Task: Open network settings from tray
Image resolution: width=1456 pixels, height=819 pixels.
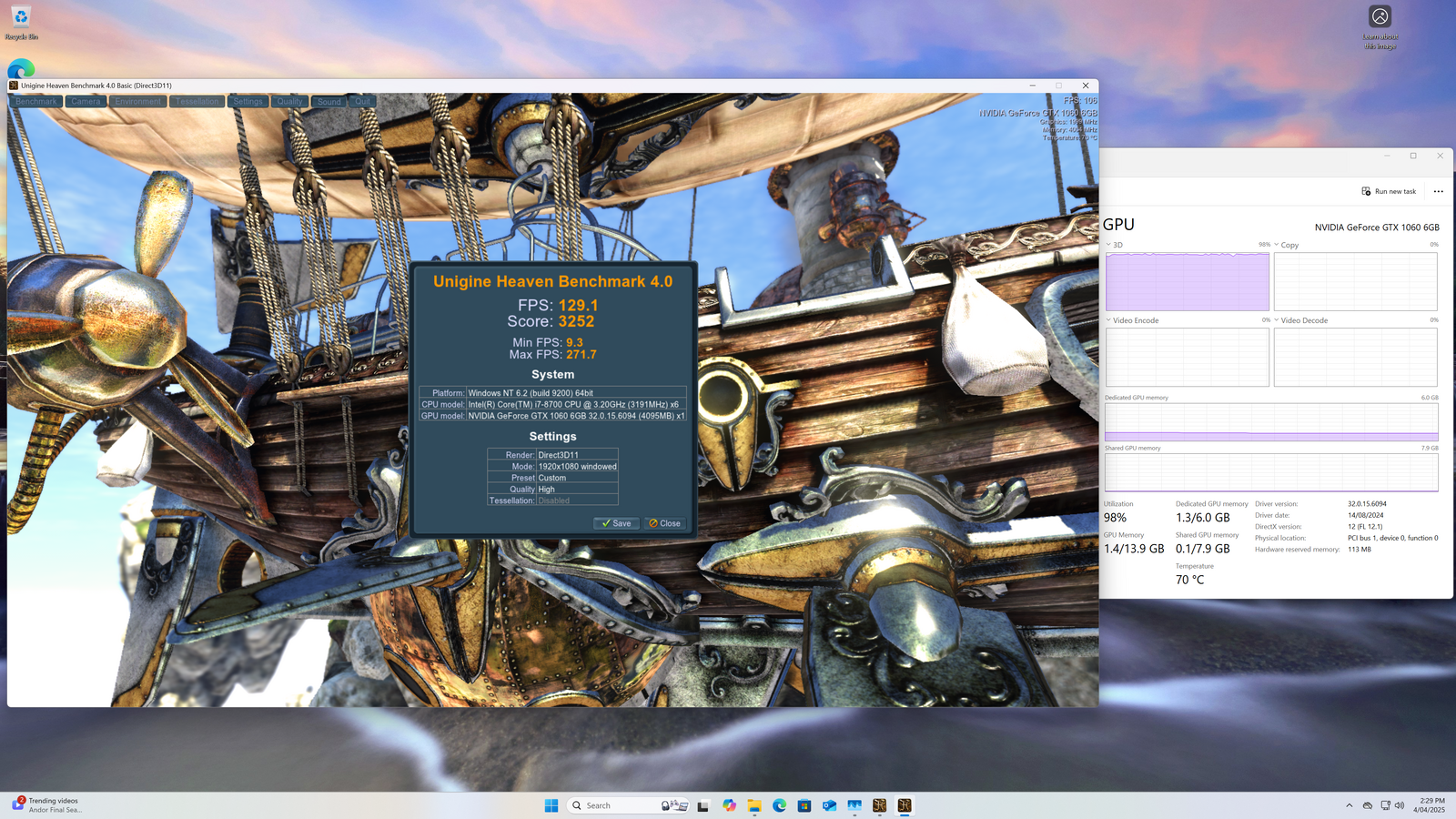Action: coord(1385,805)
